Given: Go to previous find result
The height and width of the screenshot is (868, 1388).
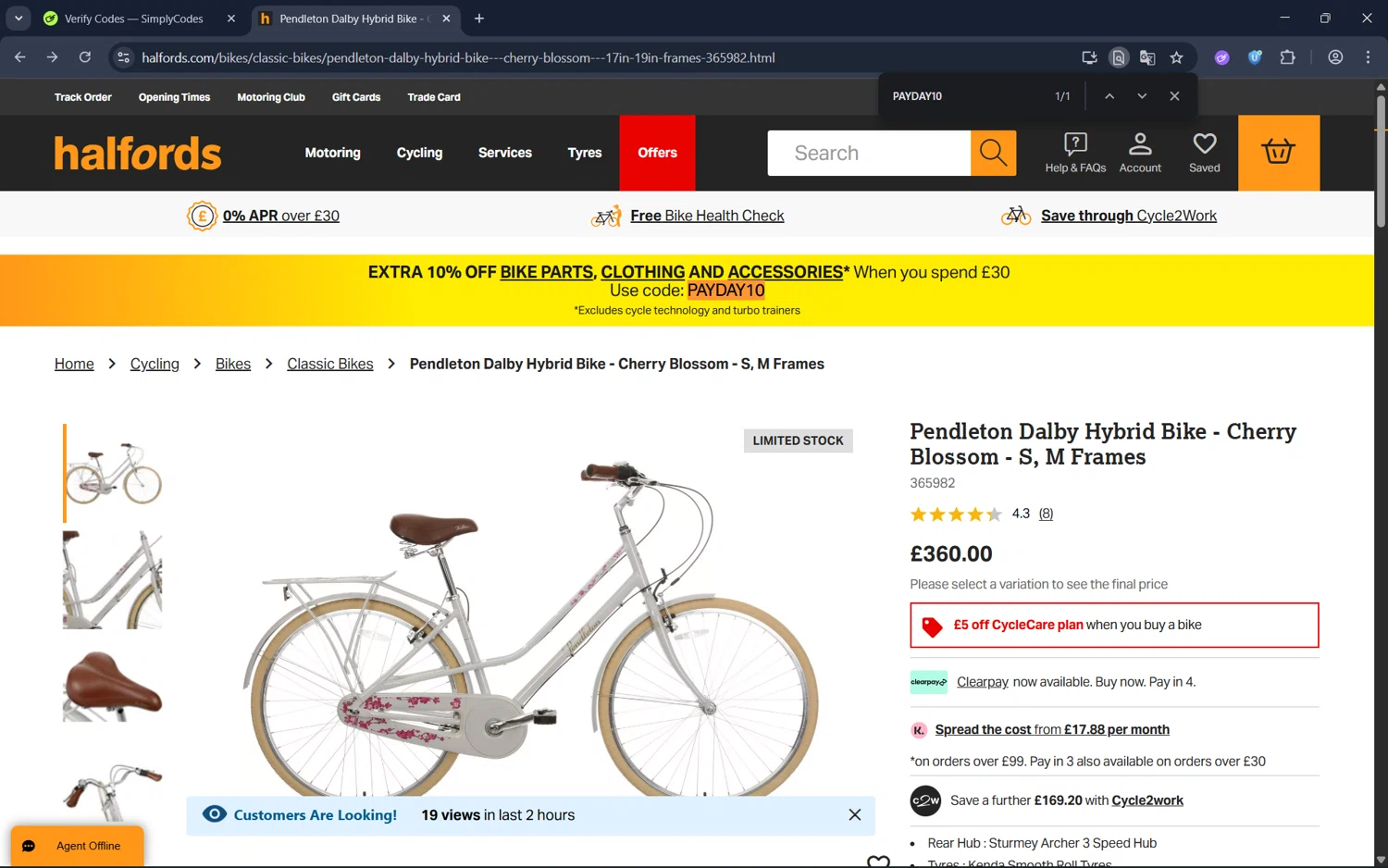Looking at the screenshot, I should point(1109,96).
